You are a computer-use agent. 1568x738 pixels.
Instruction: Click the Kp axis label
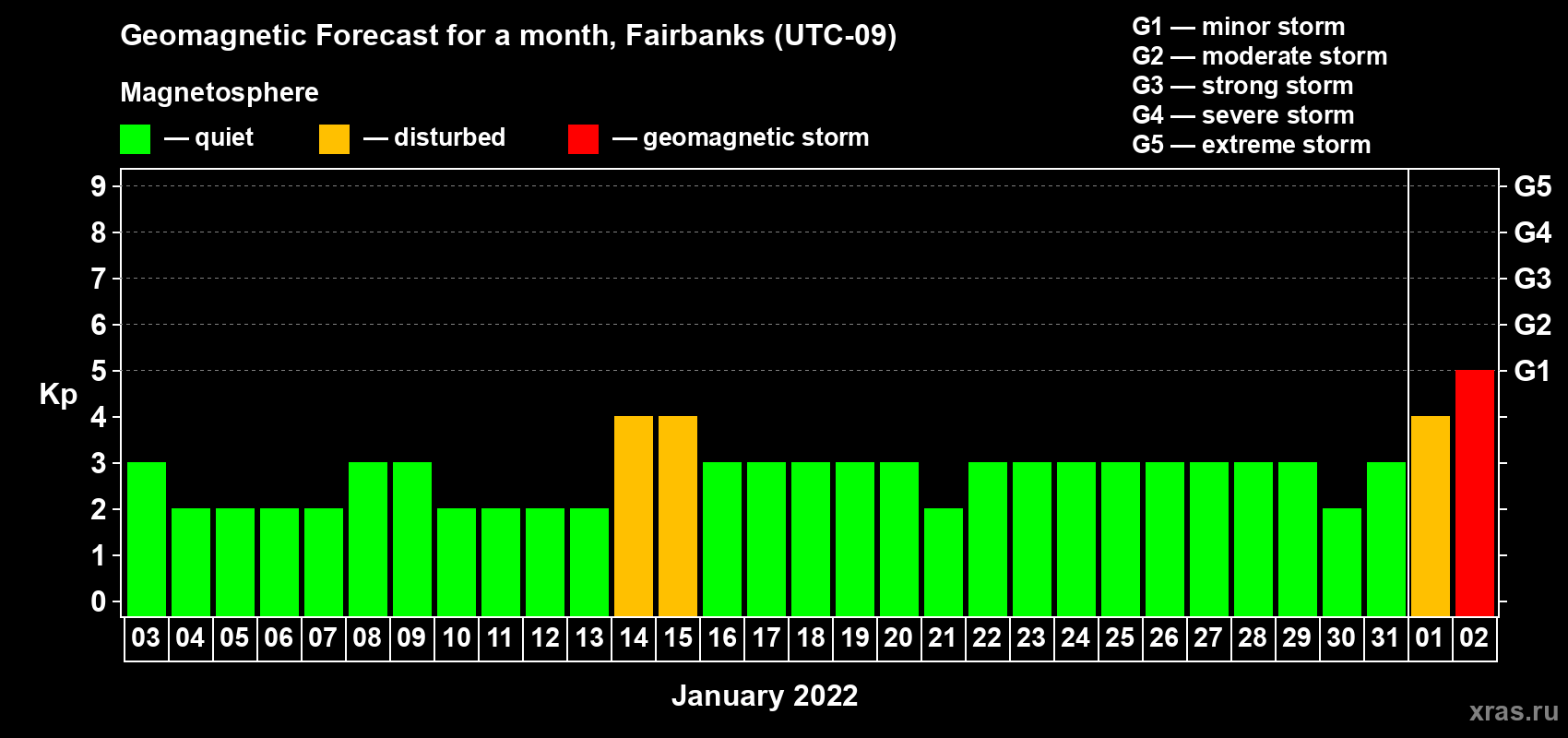pos(58,395)
